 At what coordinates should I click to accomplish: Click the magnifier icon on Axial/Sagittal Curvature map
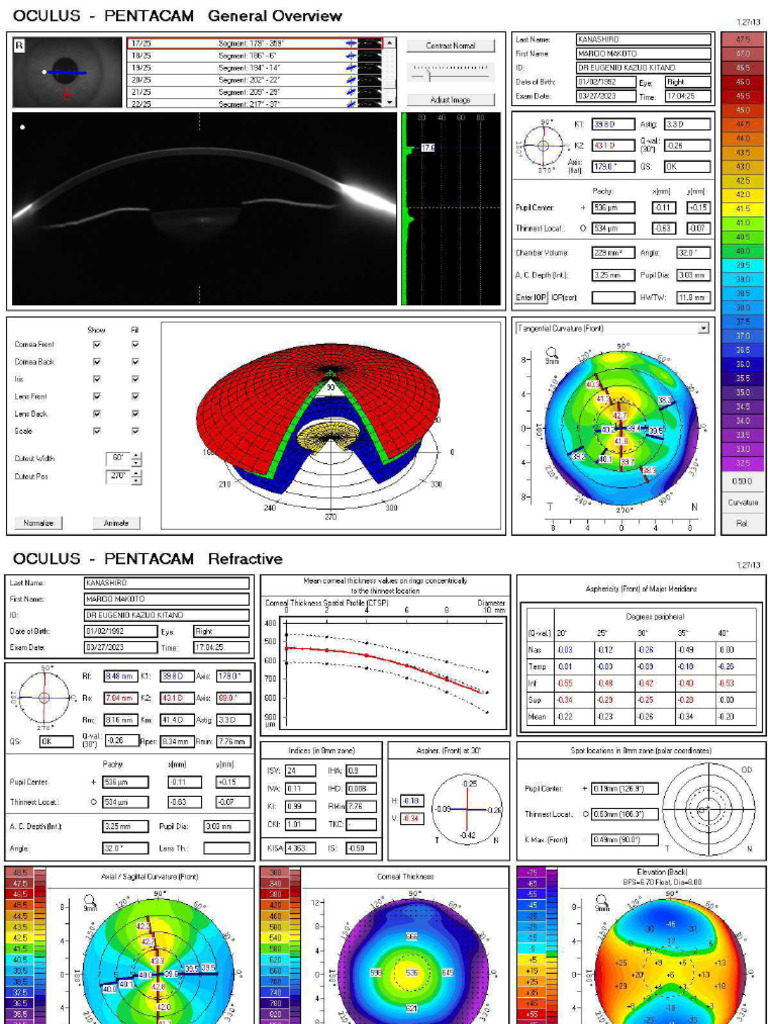[90, 901]
